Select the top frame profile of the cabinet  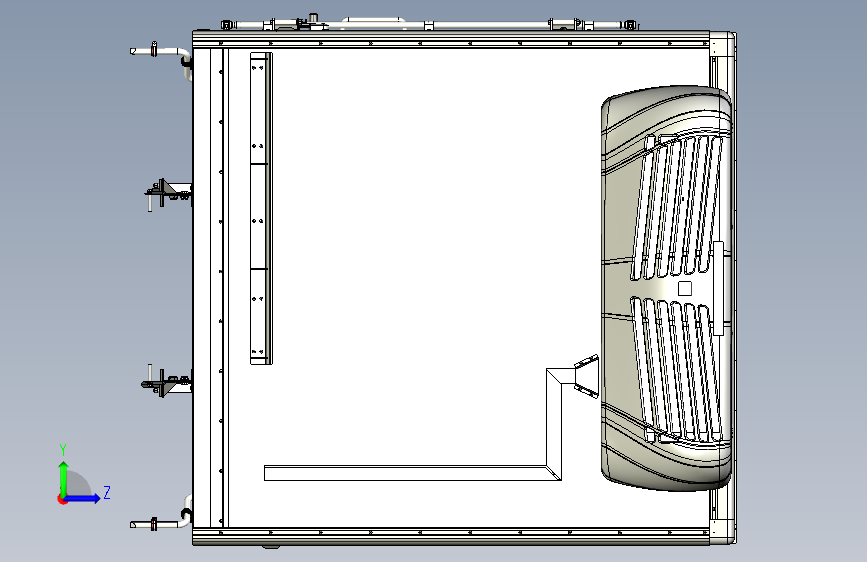451,39
